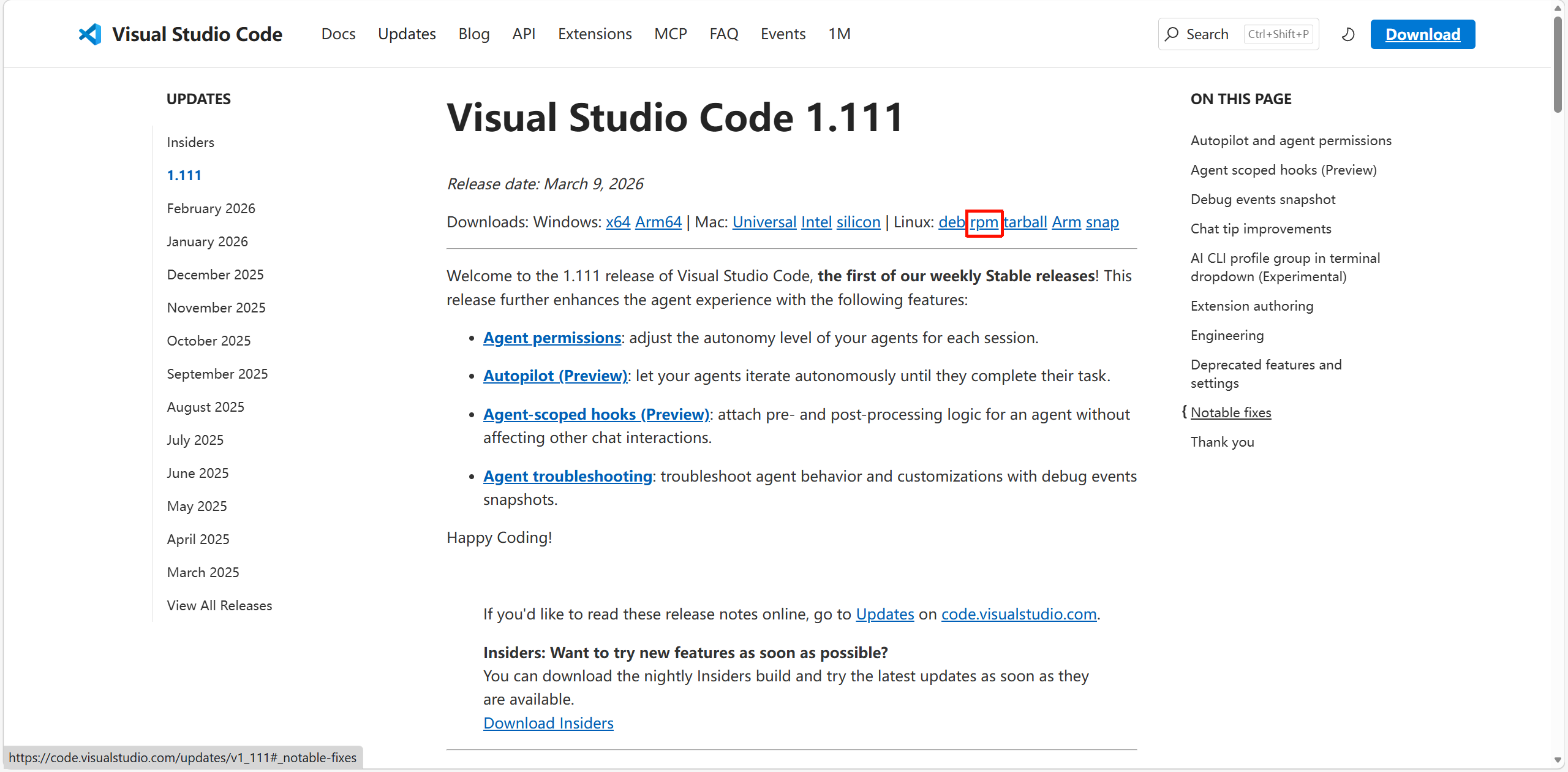This screenshot has width=1568, height=772.
Task: Click the Mac Universal download link
Action: pos(764,222)
